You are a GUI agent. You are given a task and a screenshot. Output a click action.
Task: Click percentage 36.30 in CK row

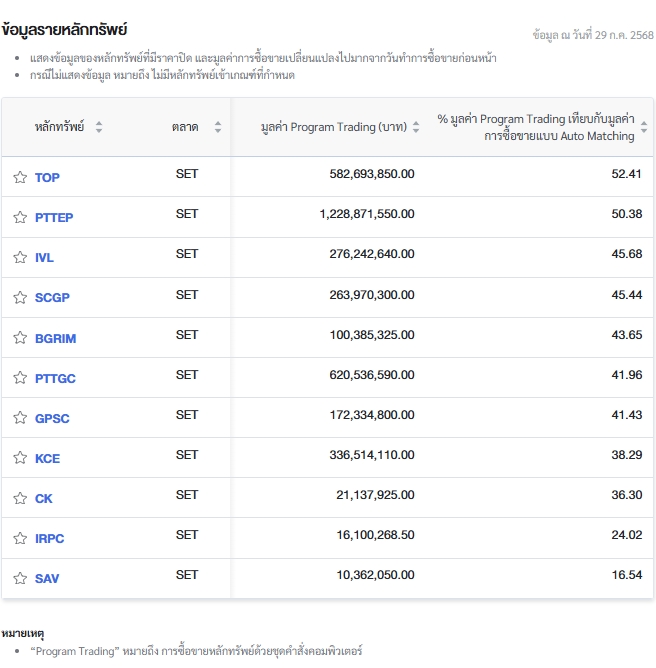tap(627, 495)
